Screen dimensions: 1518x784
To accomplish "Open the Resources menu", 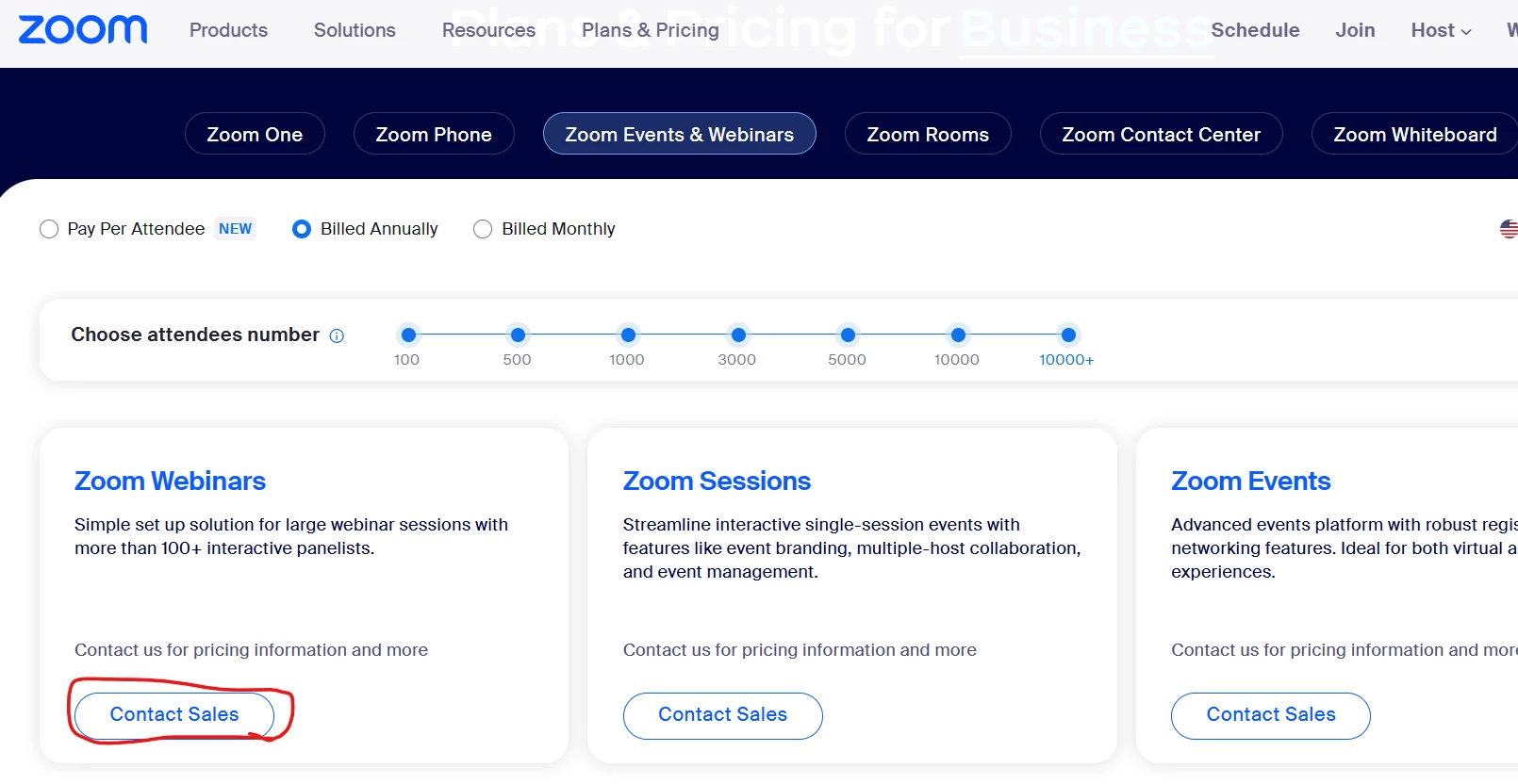I will point(488,30).
